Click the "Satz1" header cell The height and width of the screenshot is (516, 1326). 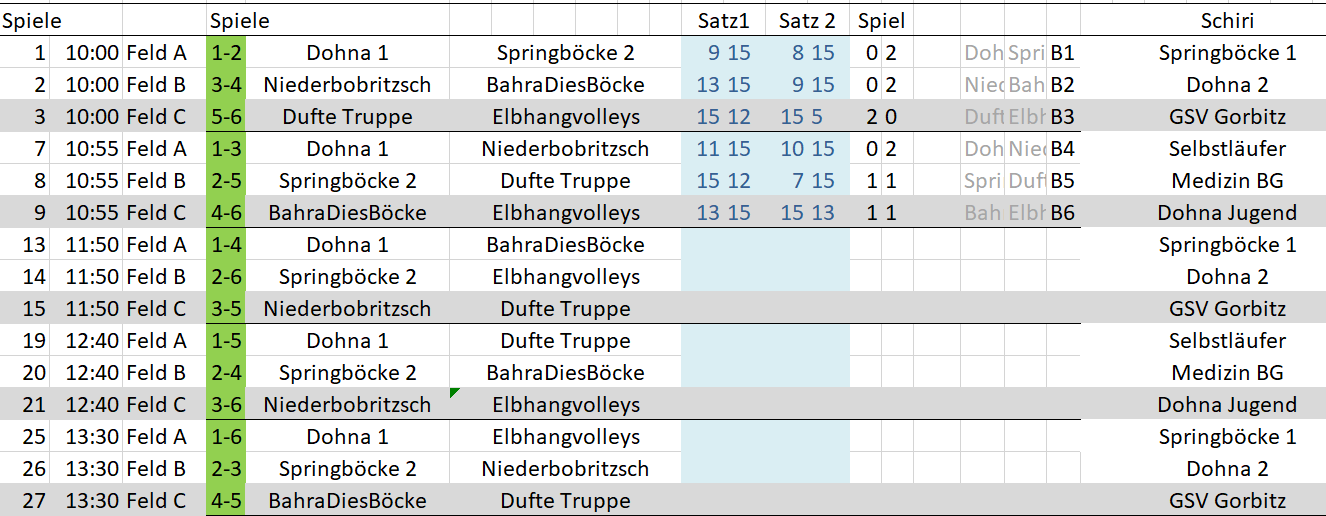click(722, 20)
